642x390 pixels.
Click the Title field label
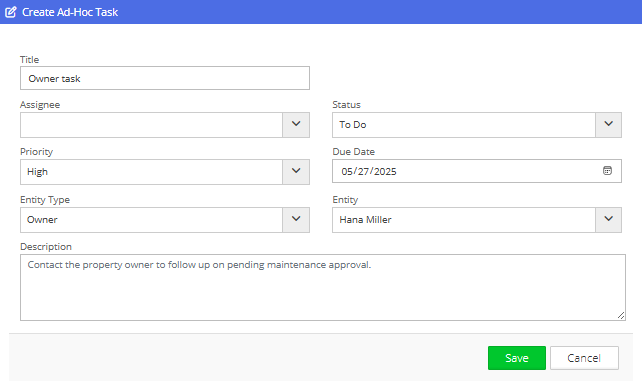(x=29, y=60)
